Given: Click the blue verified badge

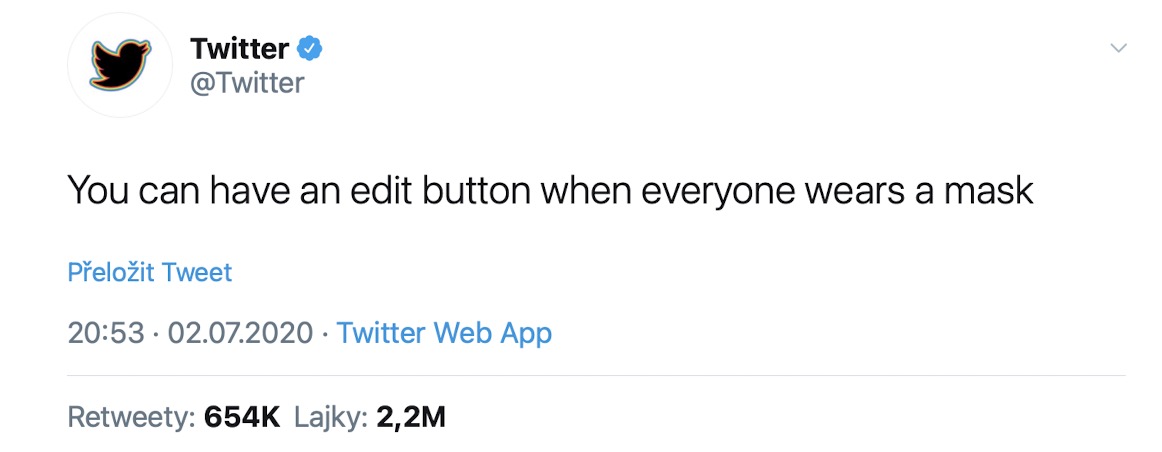Looking at the screenshot, I should click(310, 47).
